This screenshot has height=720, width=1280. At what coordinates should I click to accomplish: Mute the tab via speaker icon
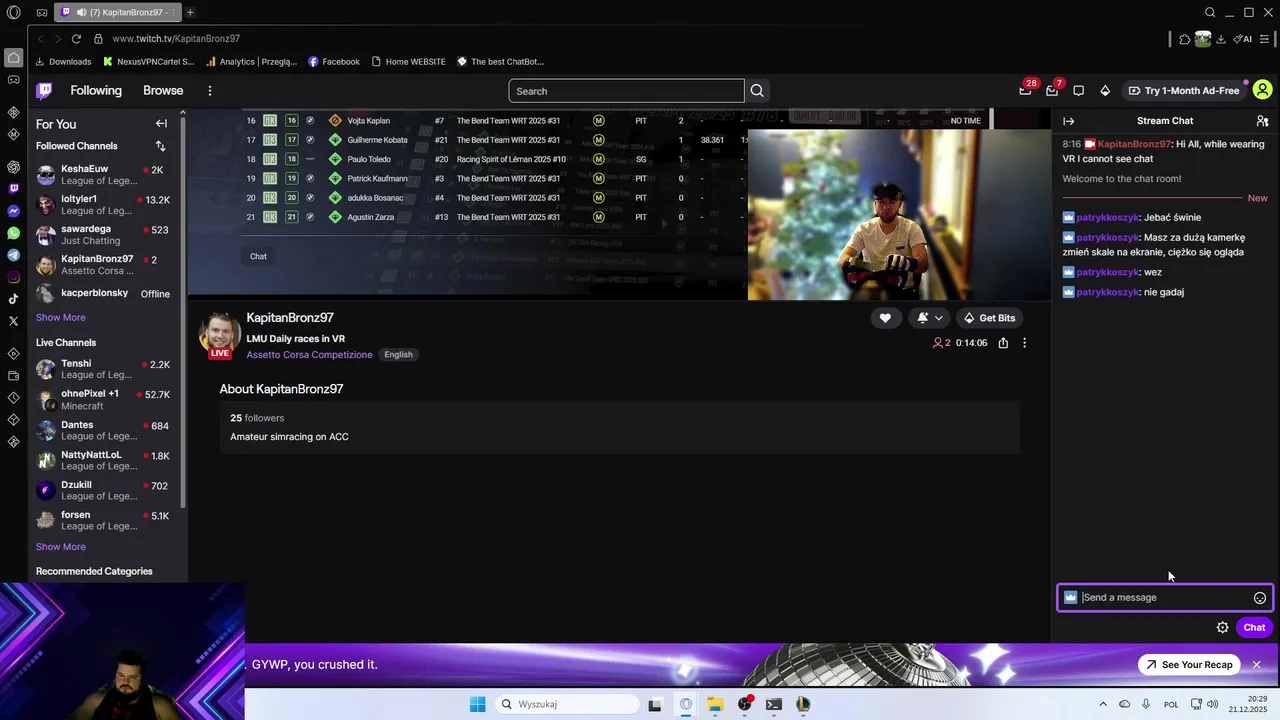click(x=79, y=12)
